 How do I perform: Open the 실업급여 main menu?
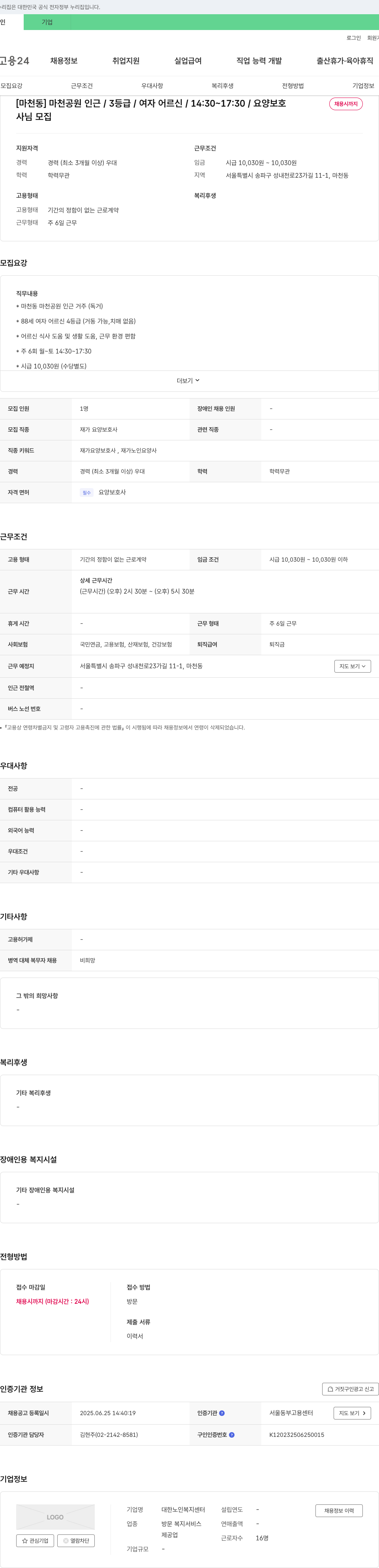pos(188,61)
